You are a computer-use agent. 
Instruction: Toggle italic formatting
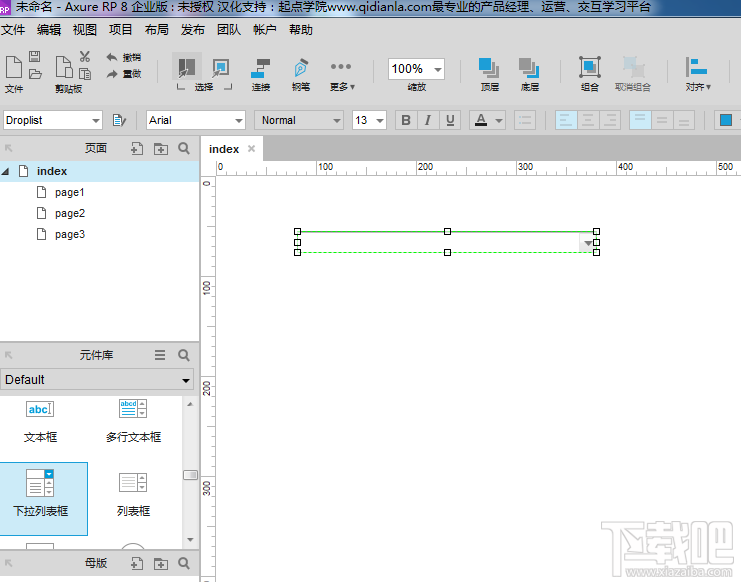[x=428, y=120]
